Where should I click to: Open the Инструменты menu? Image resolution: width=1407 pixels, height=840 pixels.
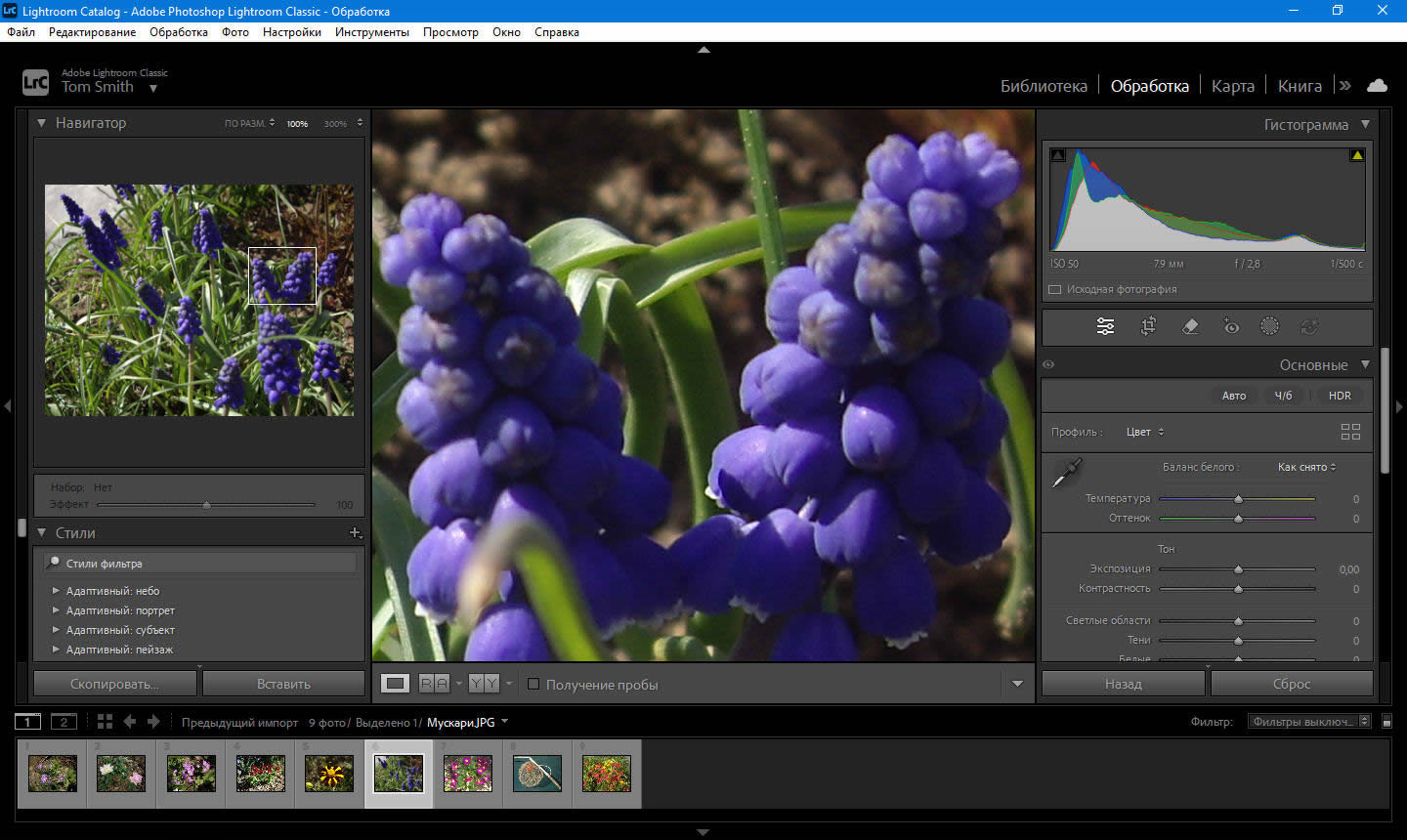(371, 32)
